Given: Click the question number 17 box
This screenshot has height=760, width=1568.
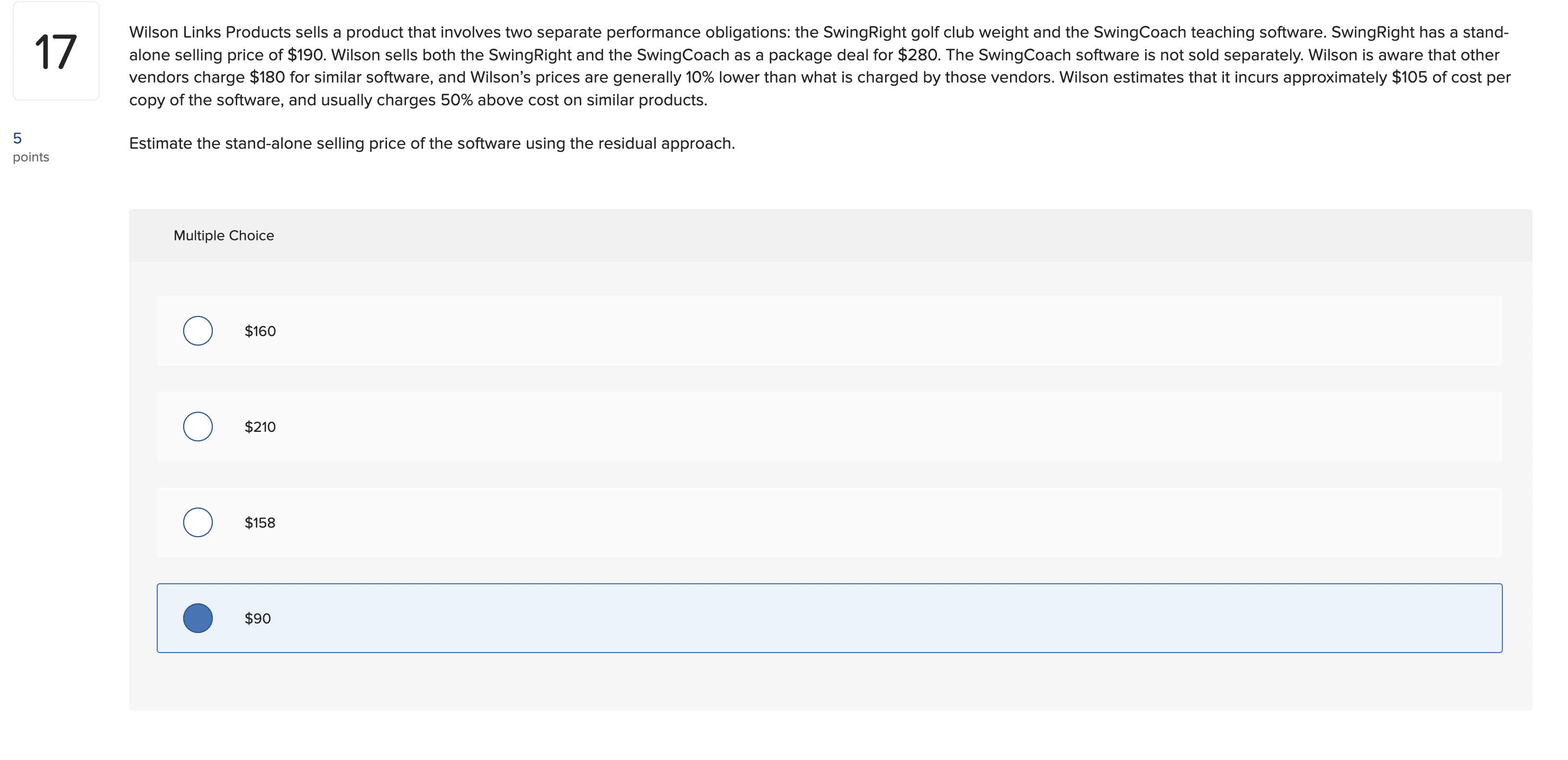Looking at the screenshot, I should pos(56,52).
